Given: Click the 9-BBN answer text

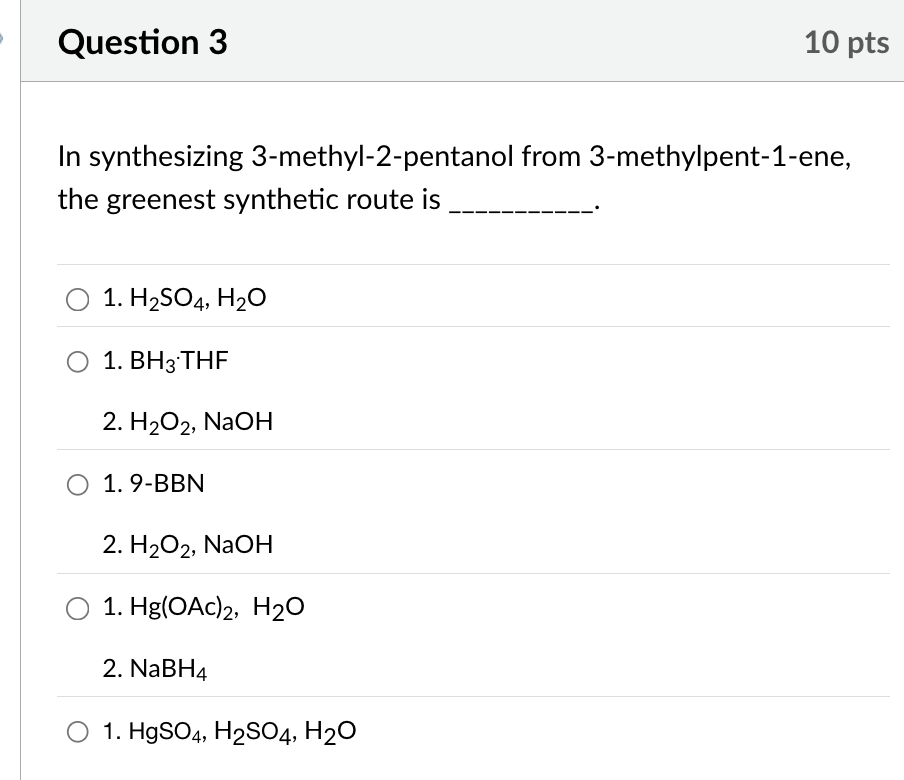Looking at the screenshot, I should (x=153, y=484).
